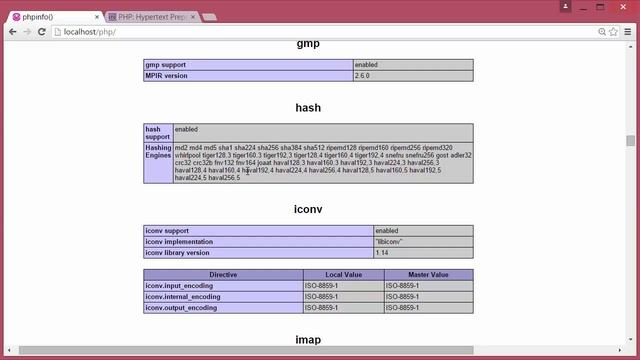
Task: Click the master value of iconv.internal_encoding
Action: click(x=429, y=297)
